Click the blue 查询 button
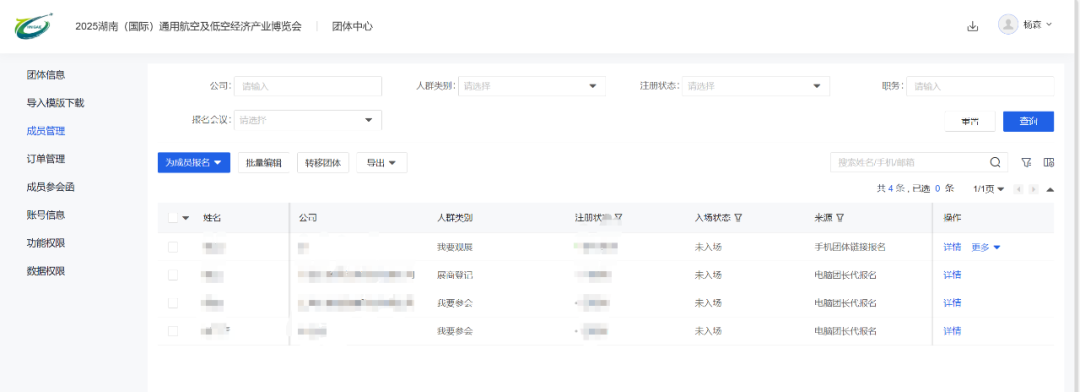This screenshot has width=1080, height=392. [x=1028, y=121]
